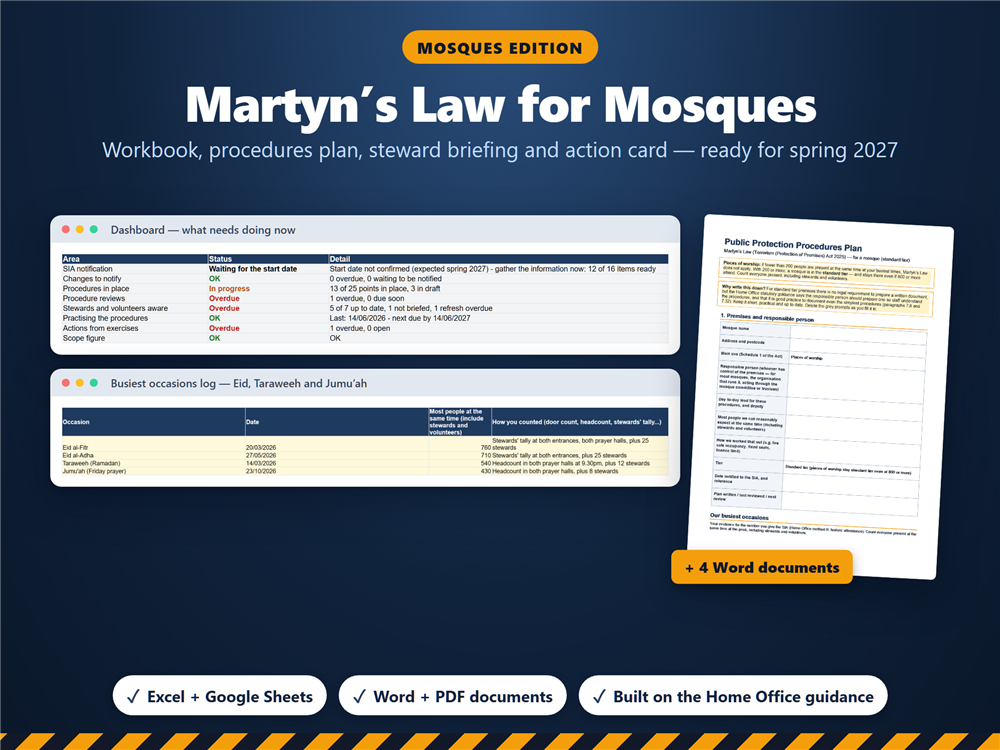Click the MOSQUES EDITION badge
Screen dimensions: 1000x750
click(x=500, y=47)
